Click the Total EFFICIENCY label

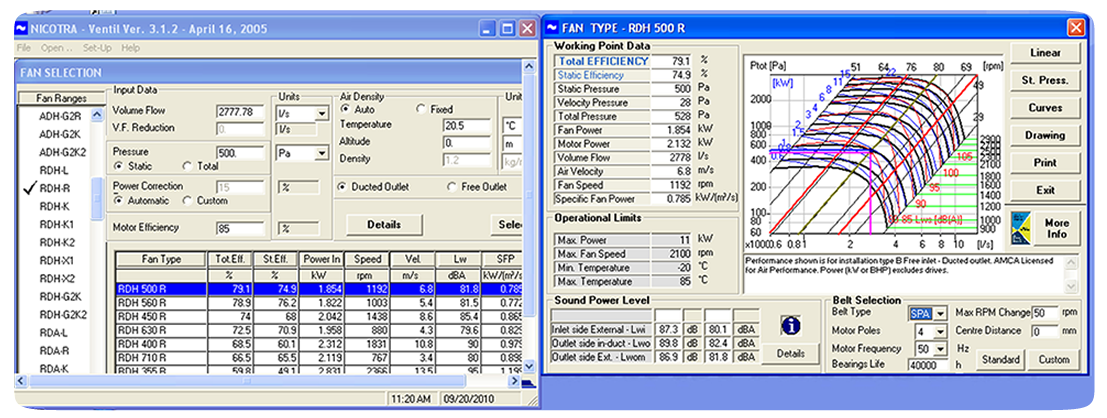pyautogui.click(x=602, y=61)
